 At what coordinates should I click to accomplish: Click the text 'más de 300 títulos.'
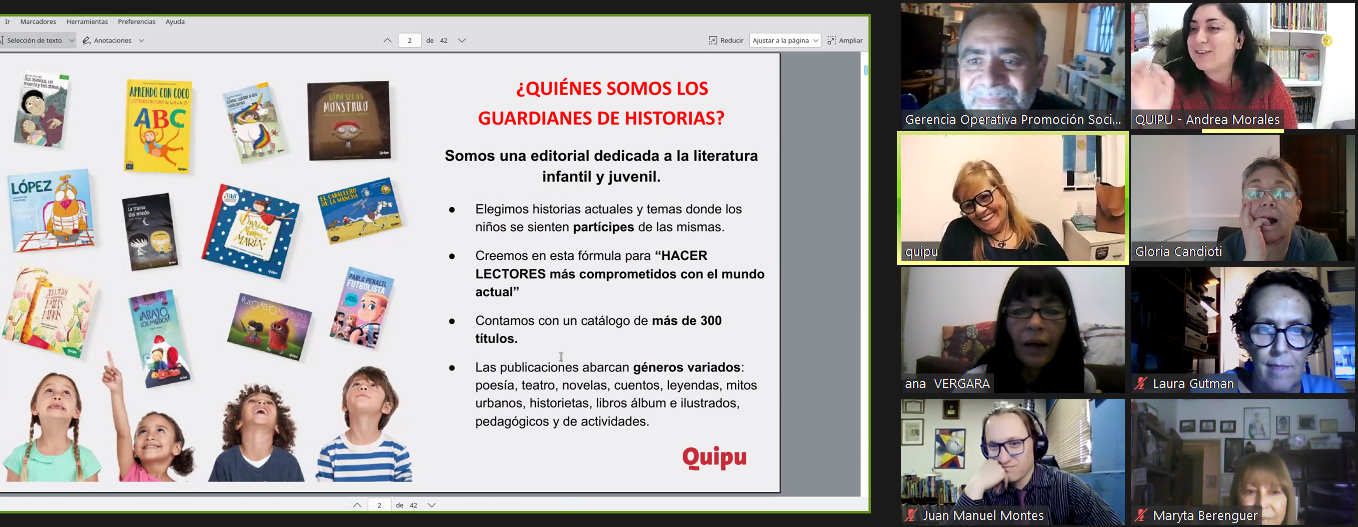click(598, 329)
